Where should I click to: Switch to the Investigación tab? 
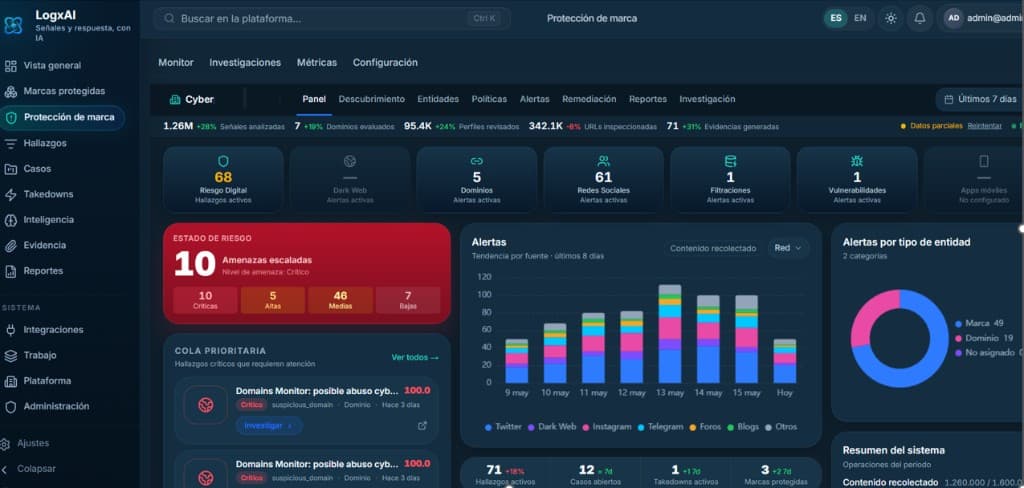pos(707,99)
